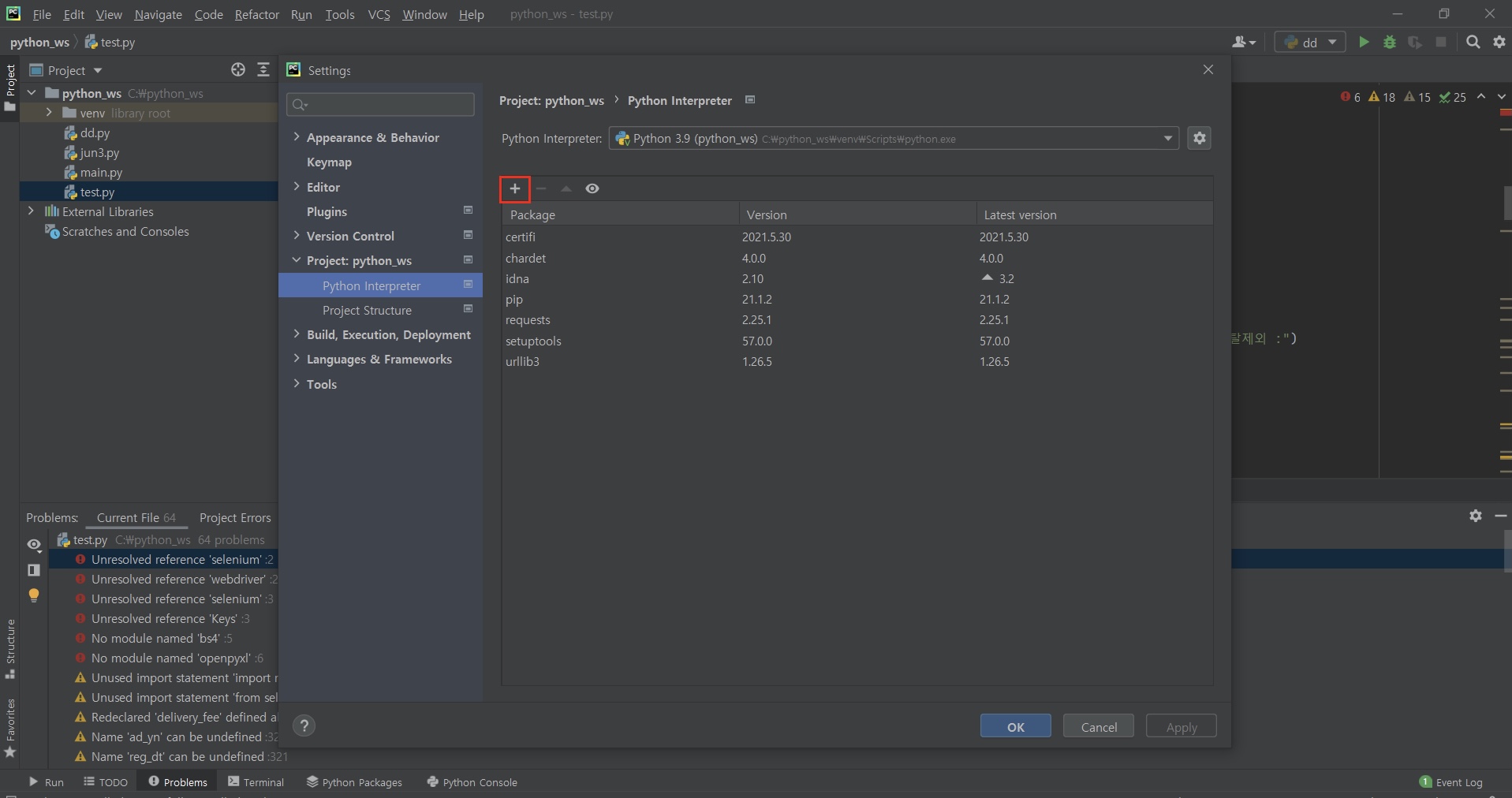Open the Python Packages tool window

coord(354,781)
